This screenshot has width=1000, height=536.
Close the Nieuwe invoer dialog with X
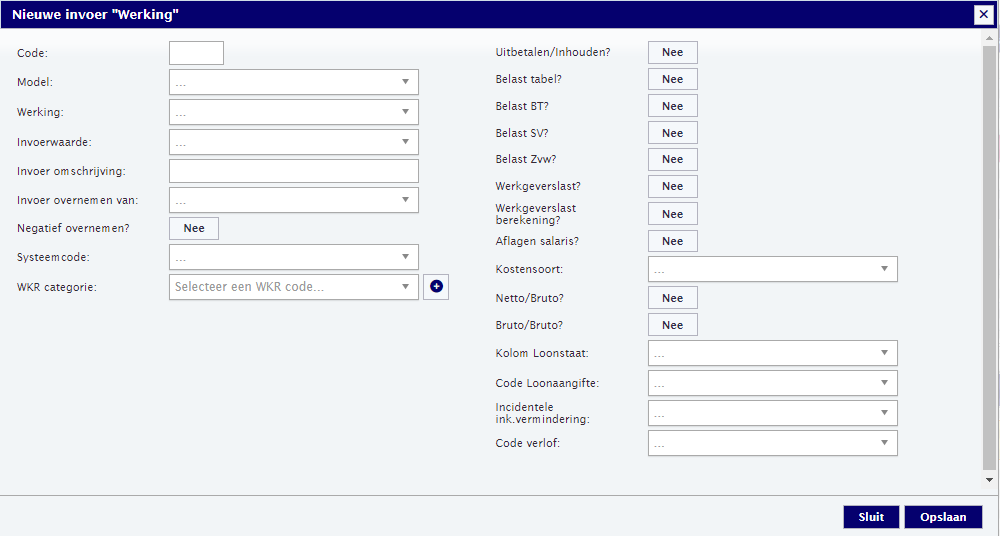click(983, 14)
